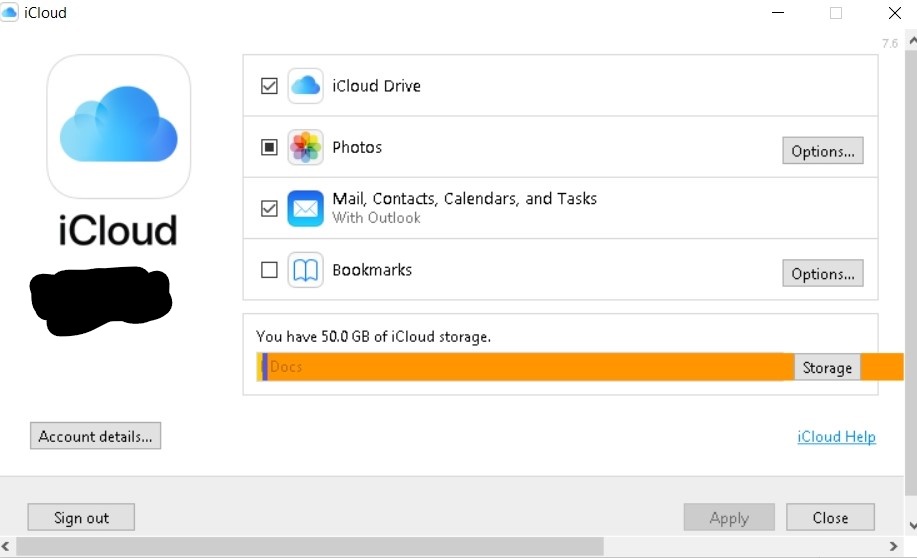Open the Storage management button
The image size is (917, 558).
click(827, 367)
